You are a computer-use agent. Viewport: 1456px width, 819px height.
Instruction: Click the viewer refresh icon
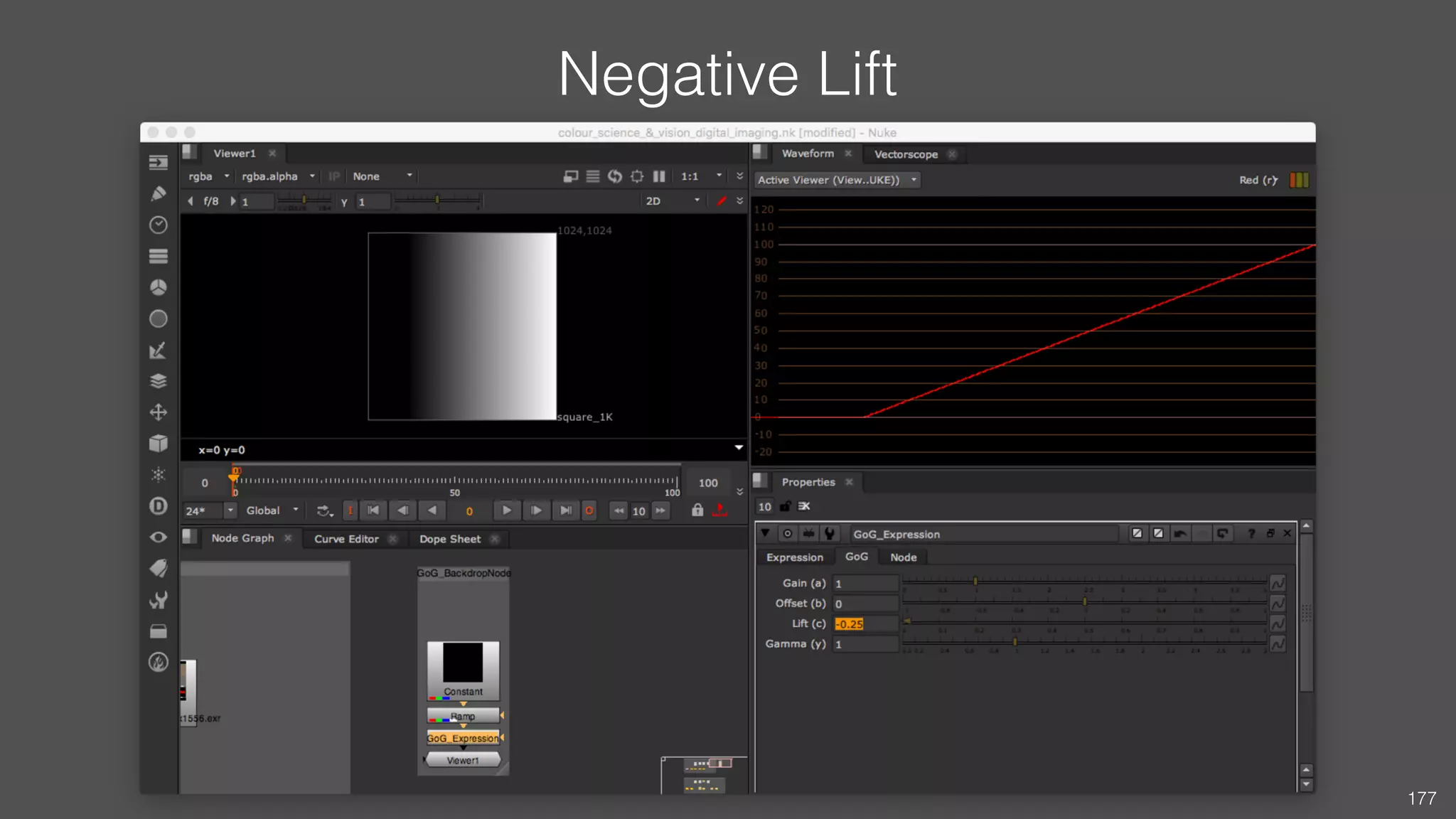tap(615, 176)
